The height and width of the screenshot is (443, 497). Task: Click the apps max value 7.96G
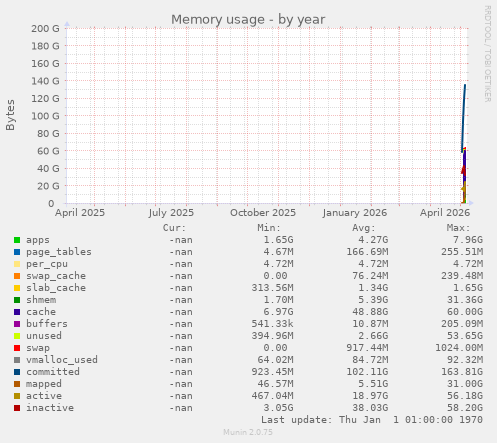pos(467,240)
